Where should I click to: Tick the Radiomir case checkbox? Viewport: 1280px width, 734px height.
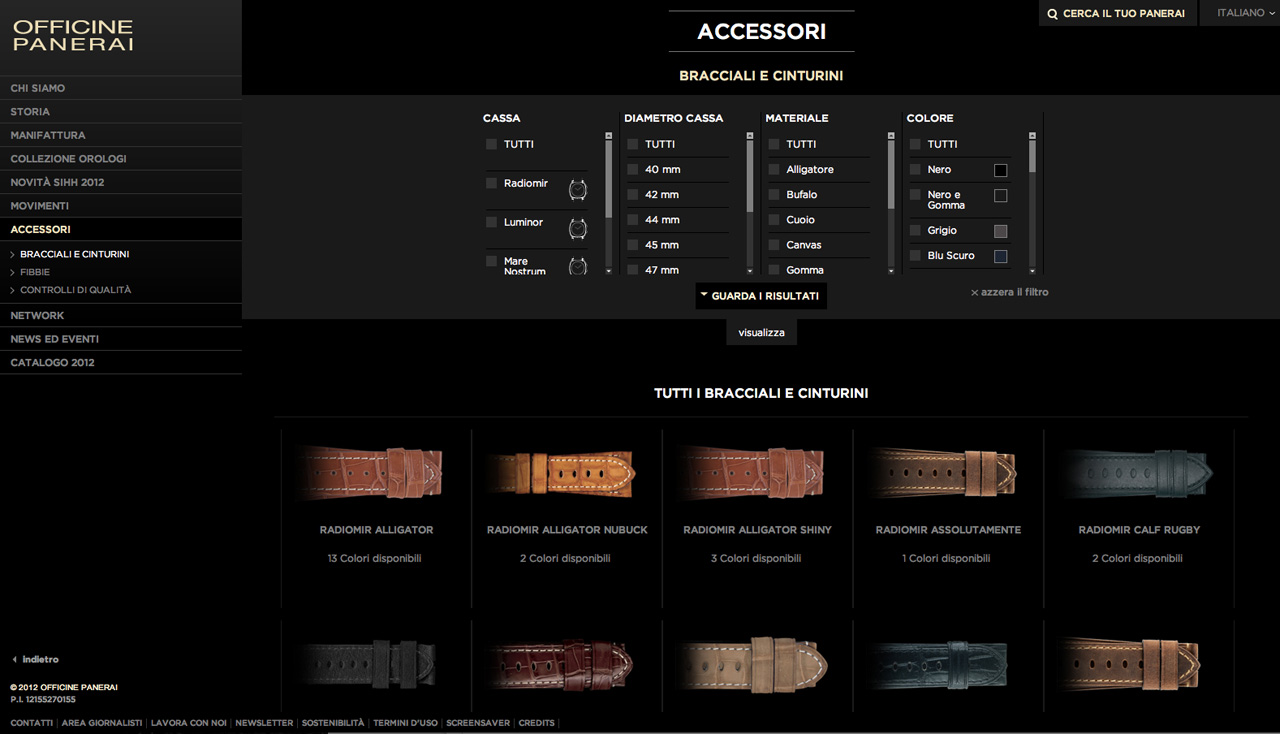point(491,183)
